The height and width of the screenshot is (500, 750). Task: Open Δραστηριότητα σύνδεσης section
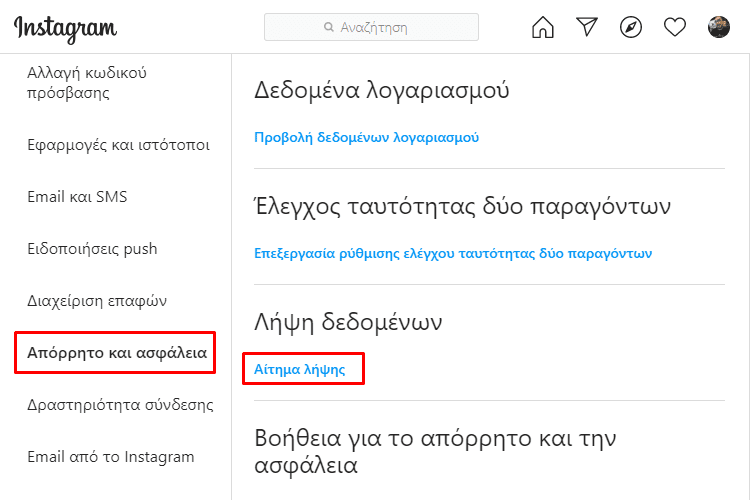(121, 405)
